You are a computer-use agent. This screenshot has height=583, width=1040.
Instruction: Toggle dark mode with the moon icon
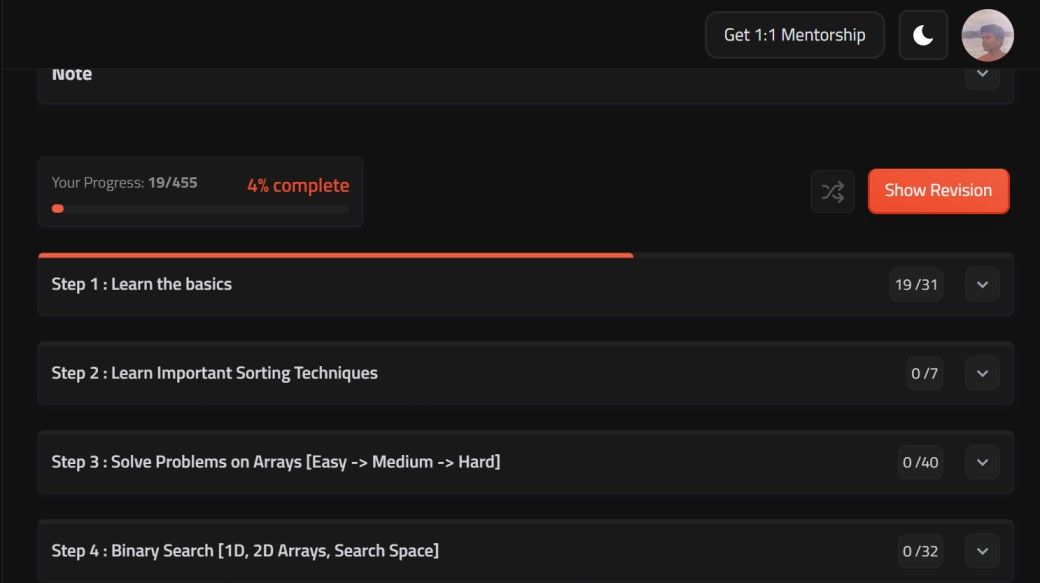tap(923, 35)
